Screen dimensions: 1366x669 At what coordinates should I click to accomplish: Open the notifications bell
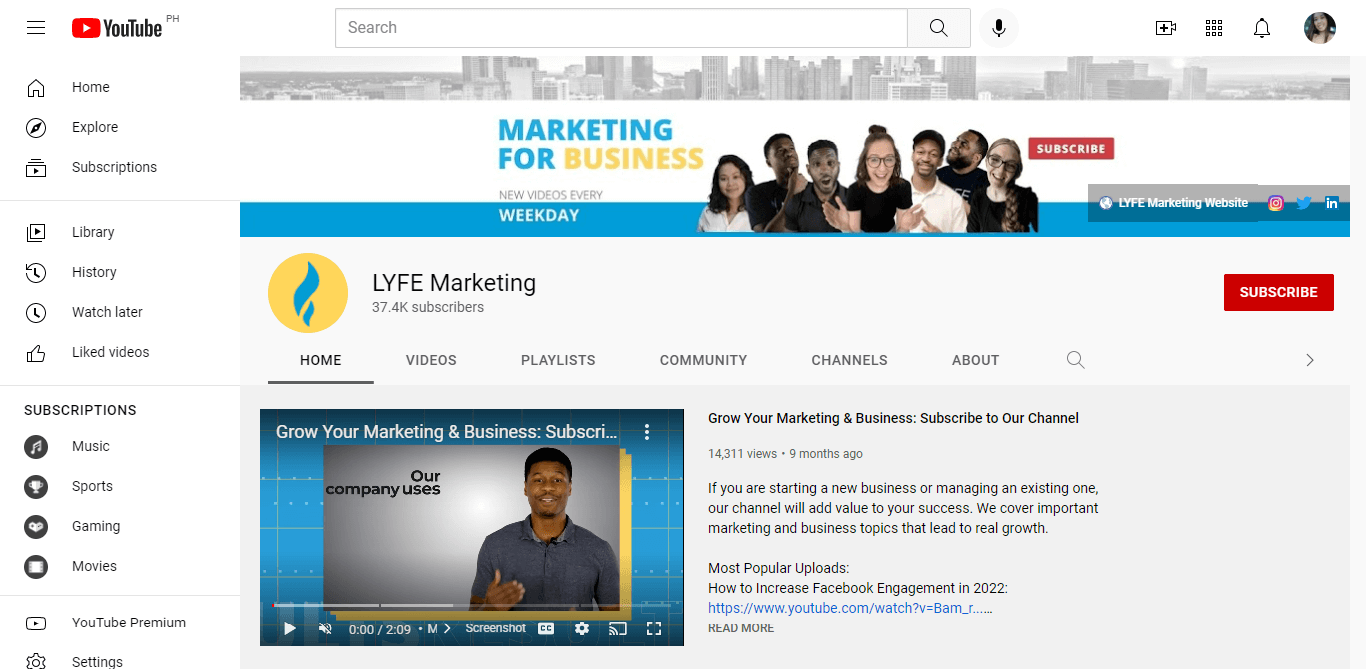click(1262, 28)
